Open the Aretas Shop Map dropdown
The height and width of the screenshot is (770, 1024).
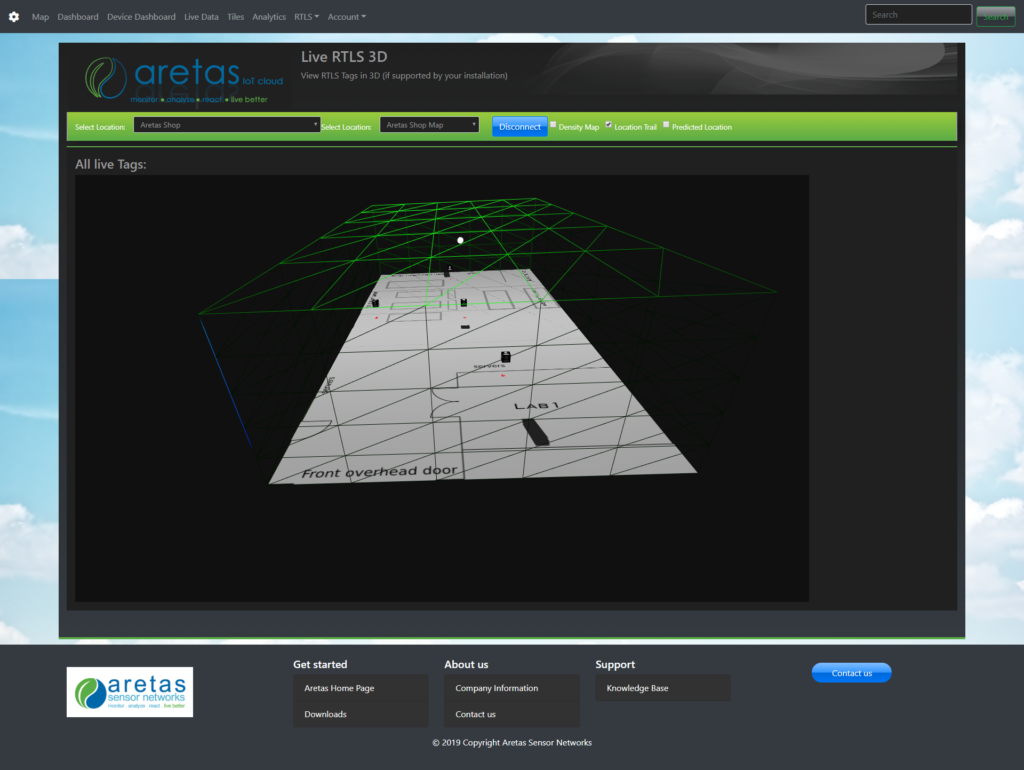coord(429,125)
